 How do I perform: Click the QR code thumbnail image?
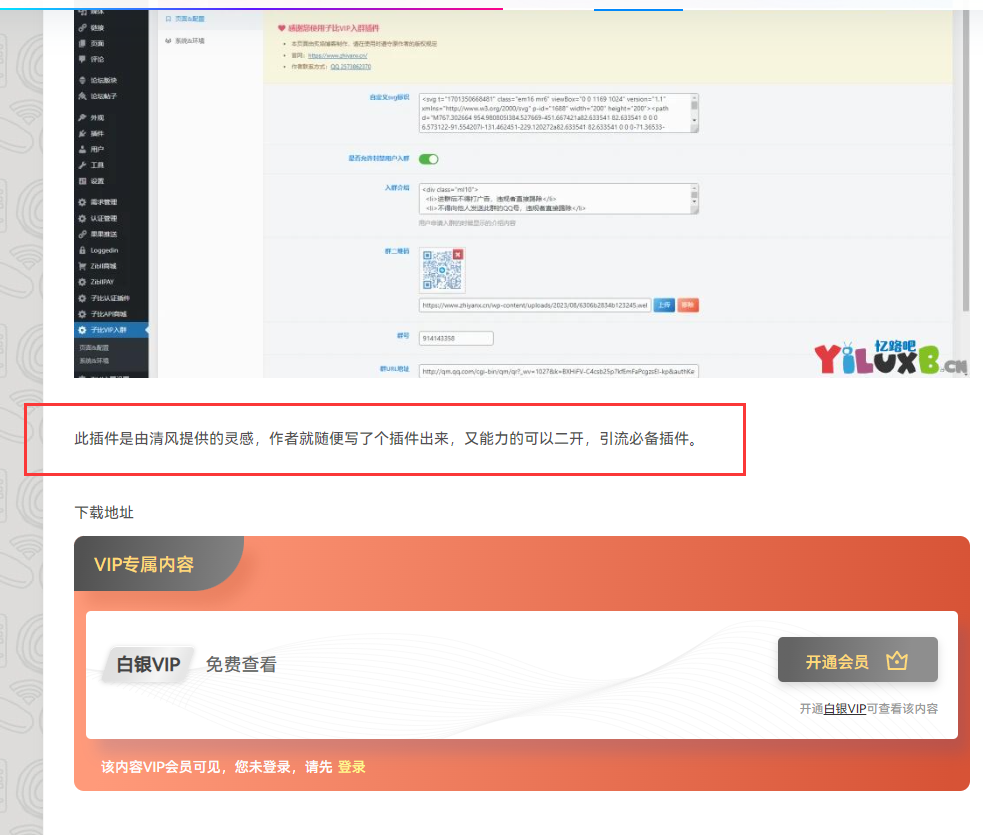[x=438, y=269]
